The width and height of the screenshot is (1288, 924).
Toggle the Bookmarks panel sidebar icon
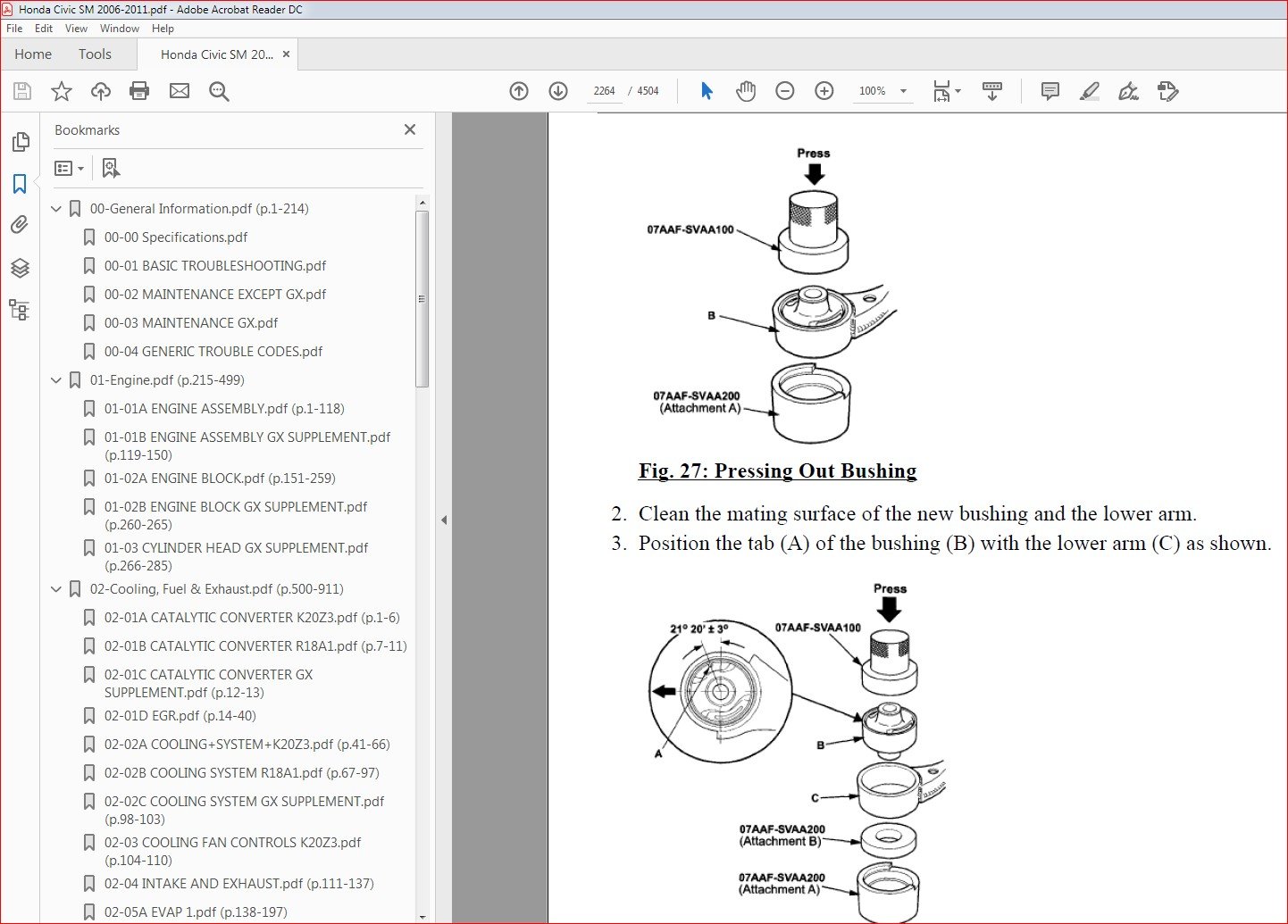click(x=20, y=183)
